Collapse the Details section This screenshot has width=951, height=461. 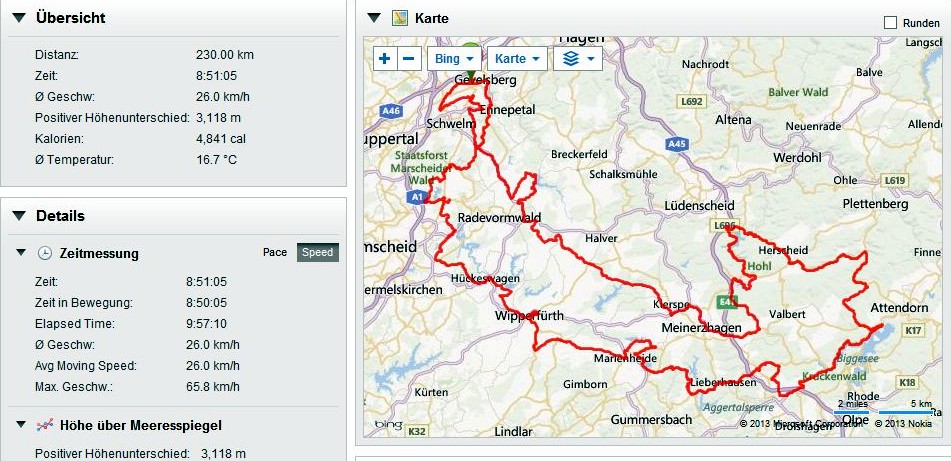pyautogui.click(x=19, y=216)
